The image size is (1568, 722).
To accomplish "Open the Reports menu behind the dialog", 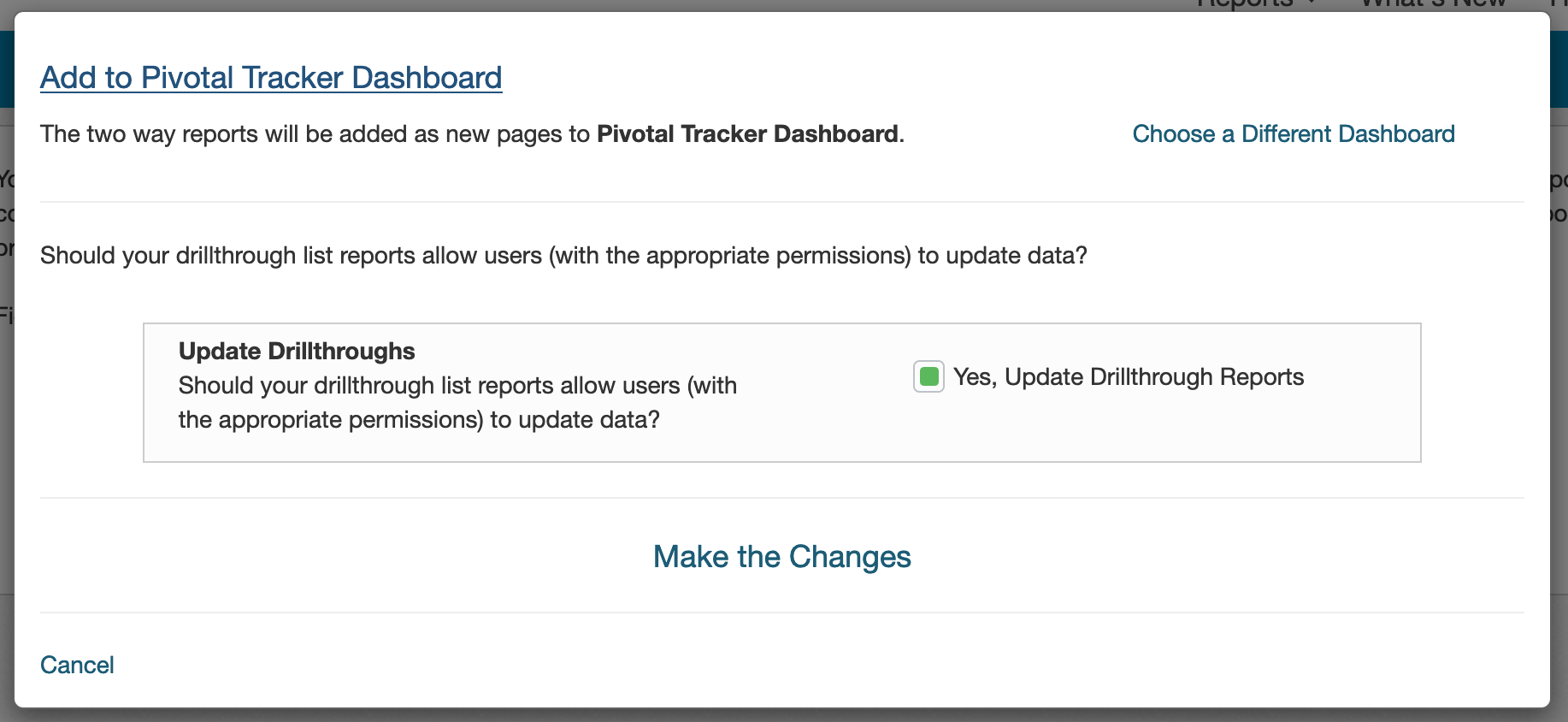I will pos(1245,4).
